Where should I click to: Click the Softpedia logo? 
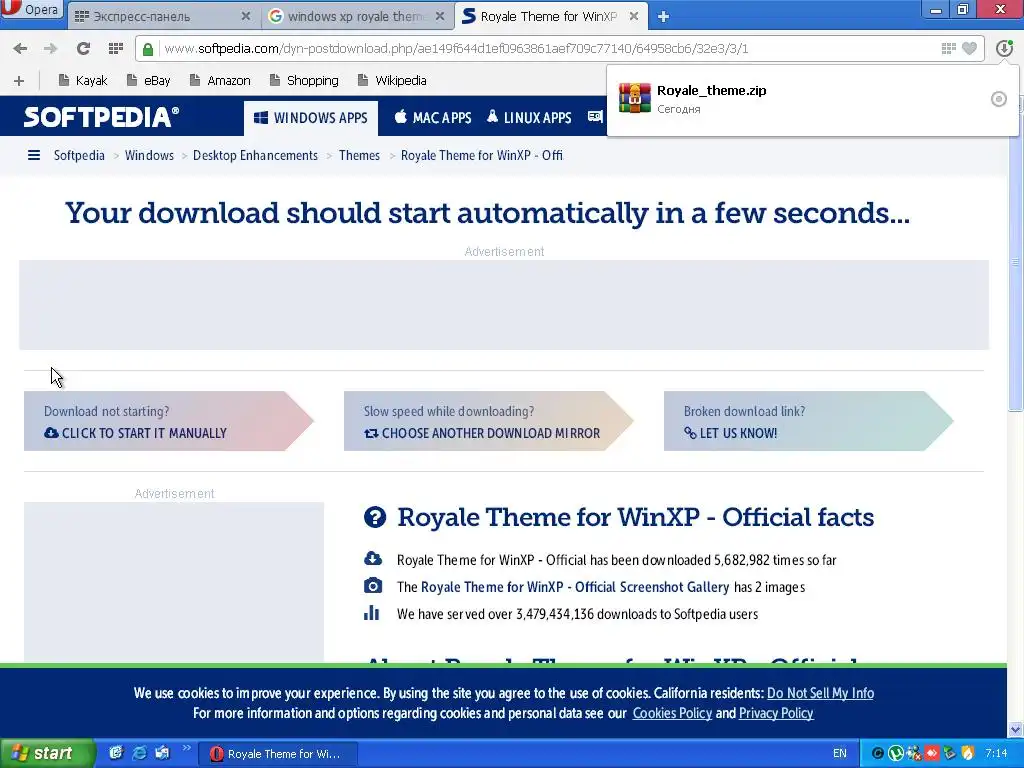[101, 117]
